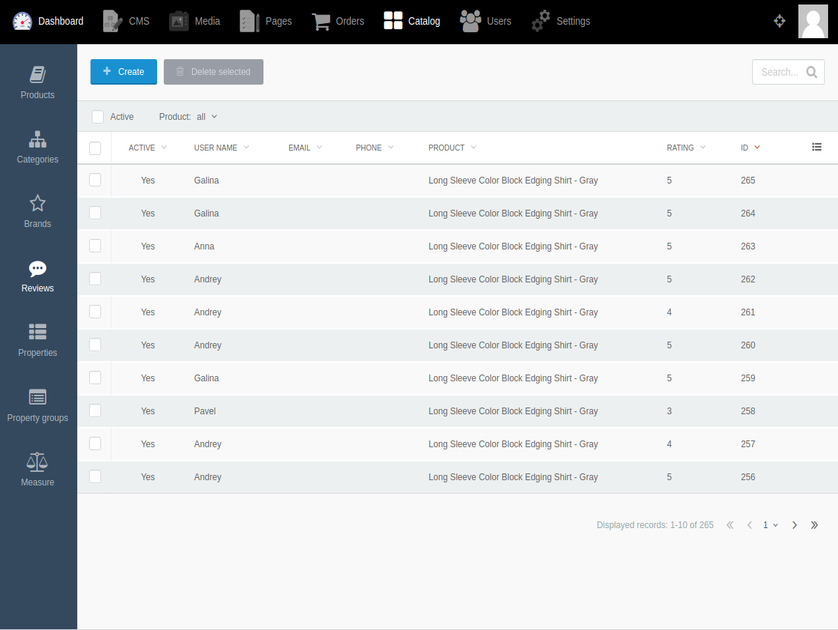Go to Brands star icon
Screen dimensions: 838x630
coord(37,204)
